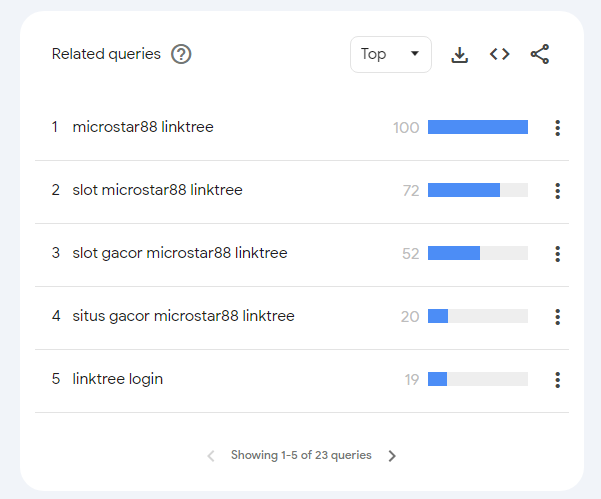Screen dimensions: 601x499
Task: Click the 100 score bar for microstar88 linktree
Action: [x=478, y=127]
